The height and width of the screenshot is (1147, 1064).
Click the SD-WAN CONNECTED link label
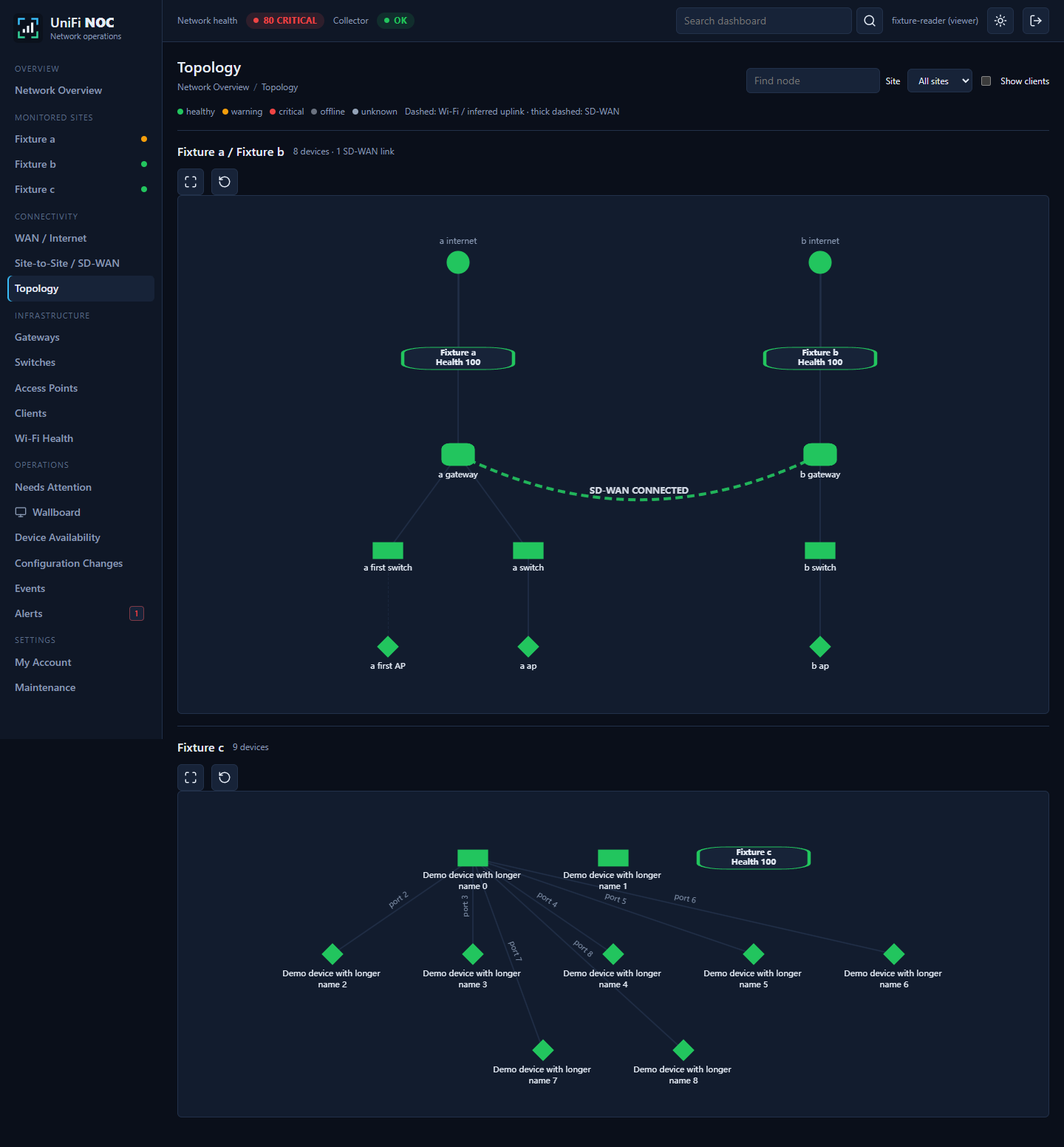pyautogui.click(x=639, y=491)
